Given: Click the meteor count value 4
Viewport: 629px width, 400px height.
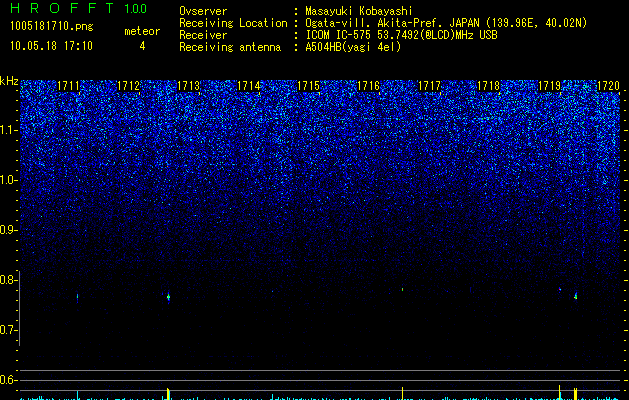Looking at the screenshot, I should [142, 46].
